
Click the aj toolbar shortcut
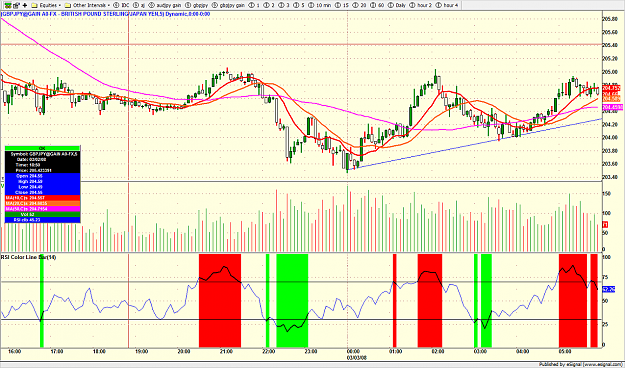pyautogui.click(x=139, y=5)
